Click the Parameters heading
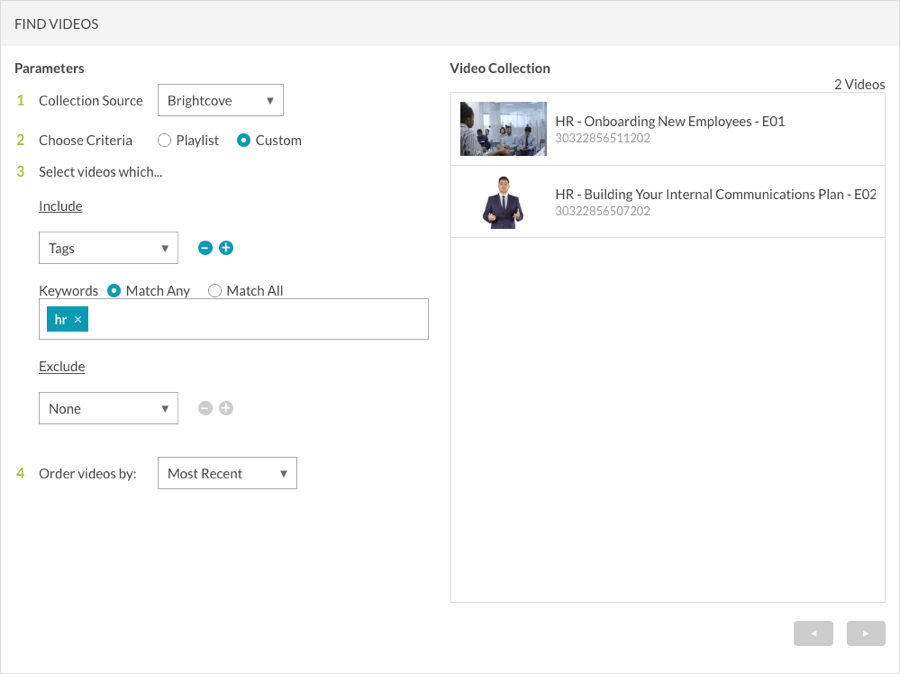 point(49,68)
